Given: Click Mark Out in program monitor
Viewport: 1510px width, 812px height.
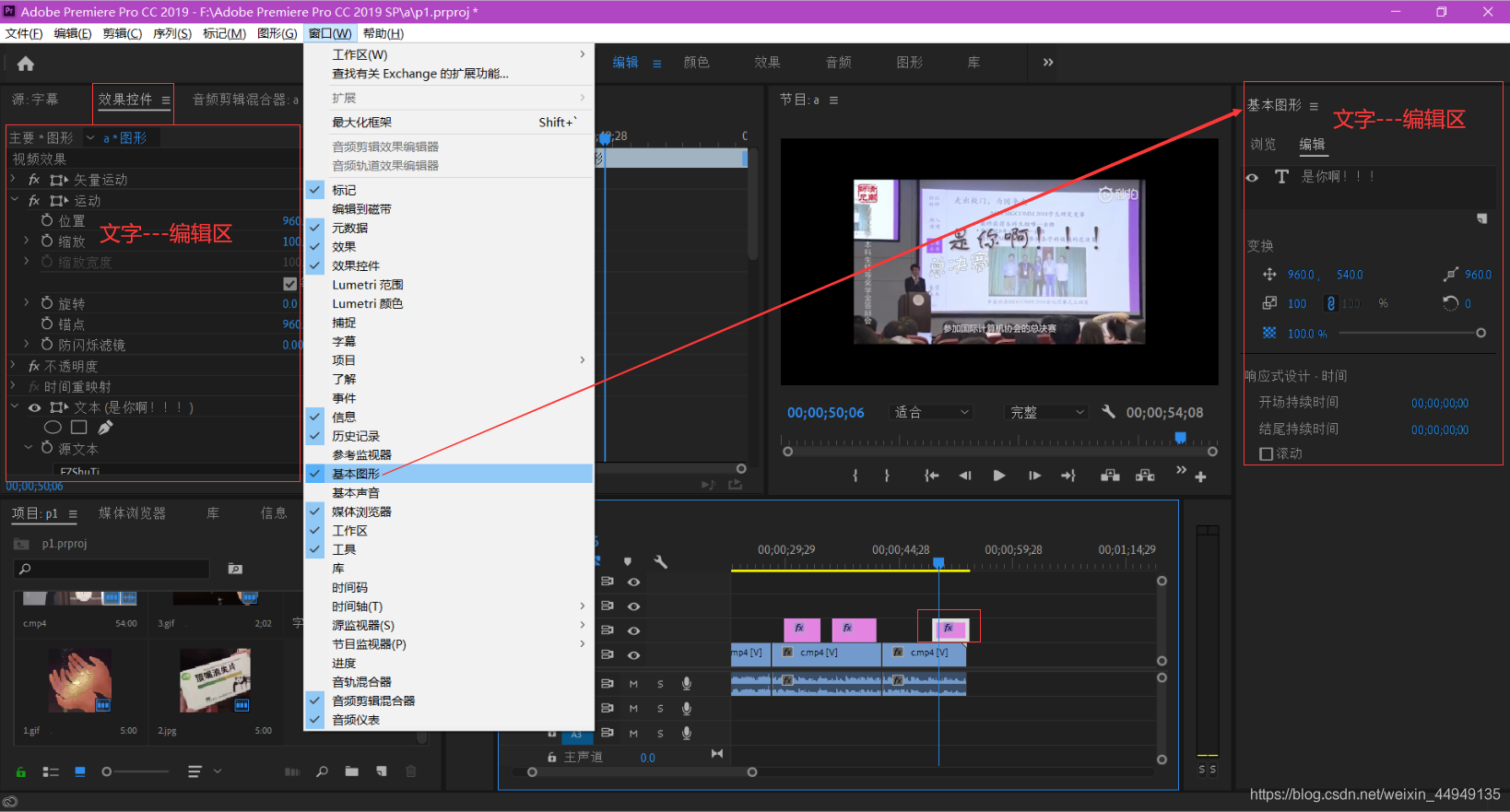Looking at the screenshot, I should 887,476.
